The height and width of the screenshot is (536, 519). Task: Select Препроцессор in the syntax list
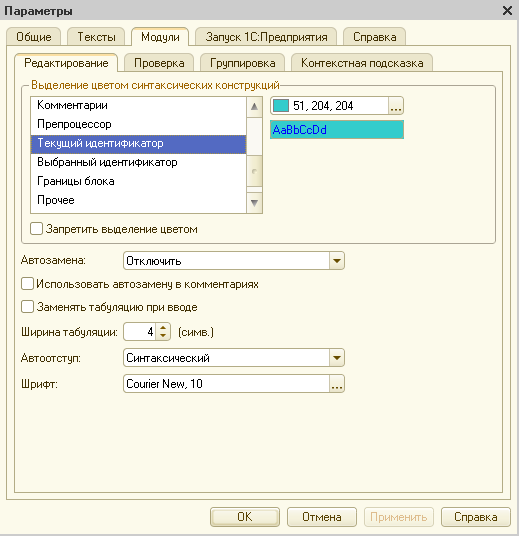click(138, 124)
